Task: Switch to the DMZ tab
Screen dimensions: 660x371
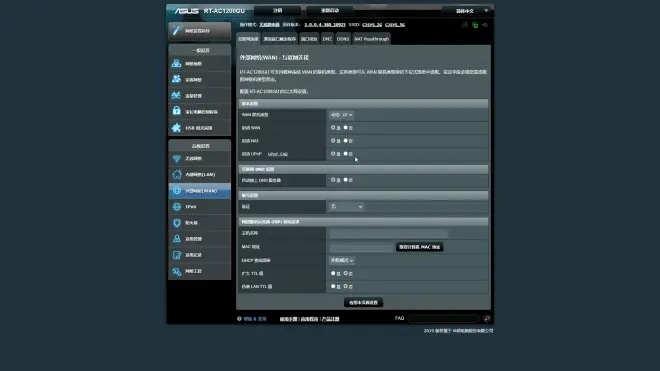Action: click(x=327, y=39)
